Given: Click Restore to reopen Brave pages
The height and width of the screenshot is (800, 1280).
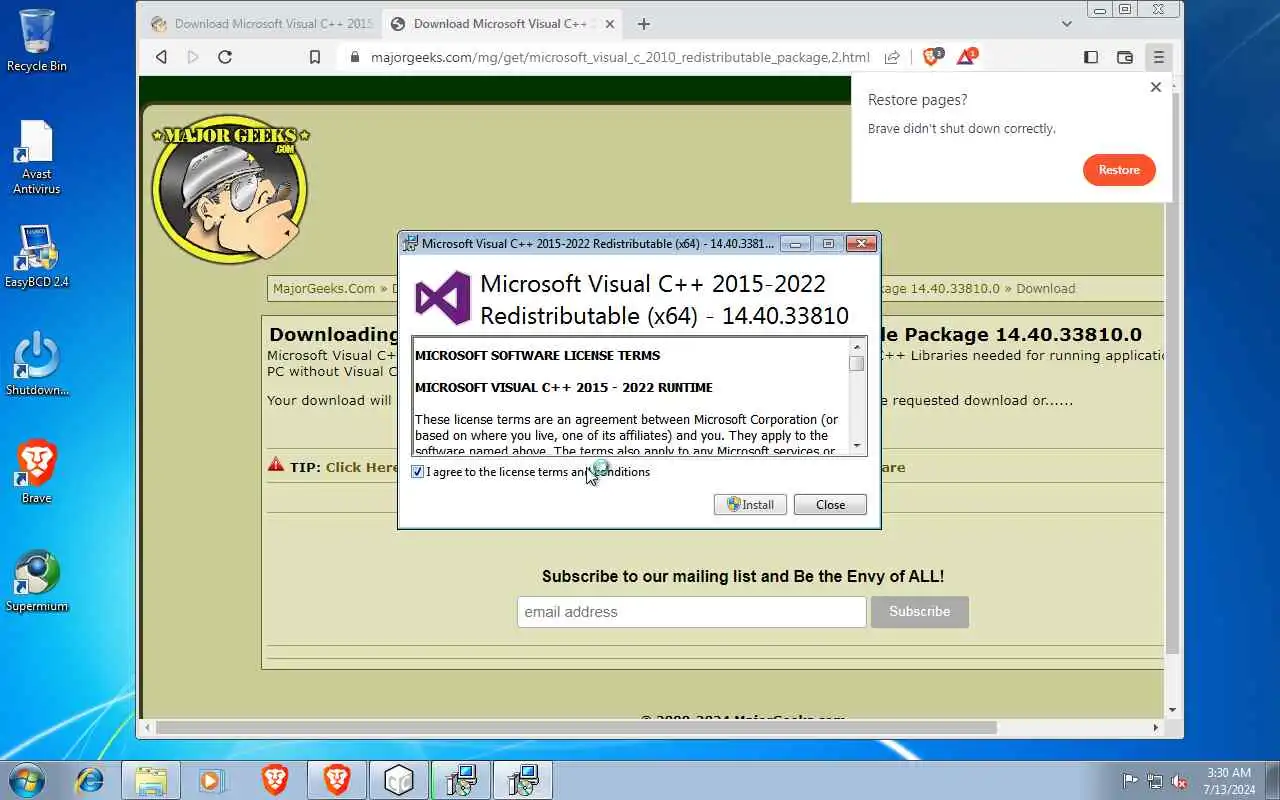Looking at the screenshot, I should [x=1119, y=170].
